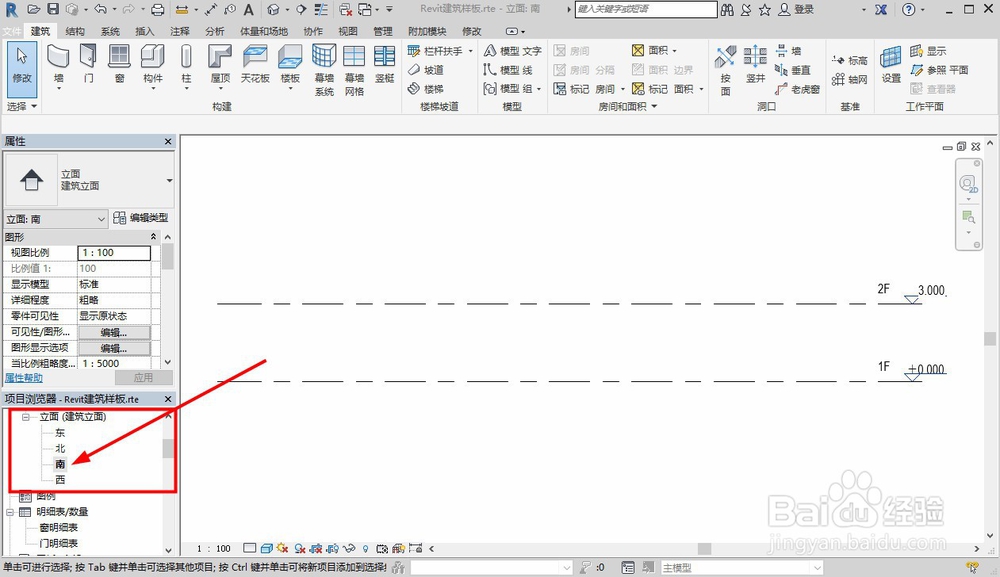The width and height of the screenshot is (1000, 577).
Task: Click the 编辑类型 button
Action: (141, 218)
